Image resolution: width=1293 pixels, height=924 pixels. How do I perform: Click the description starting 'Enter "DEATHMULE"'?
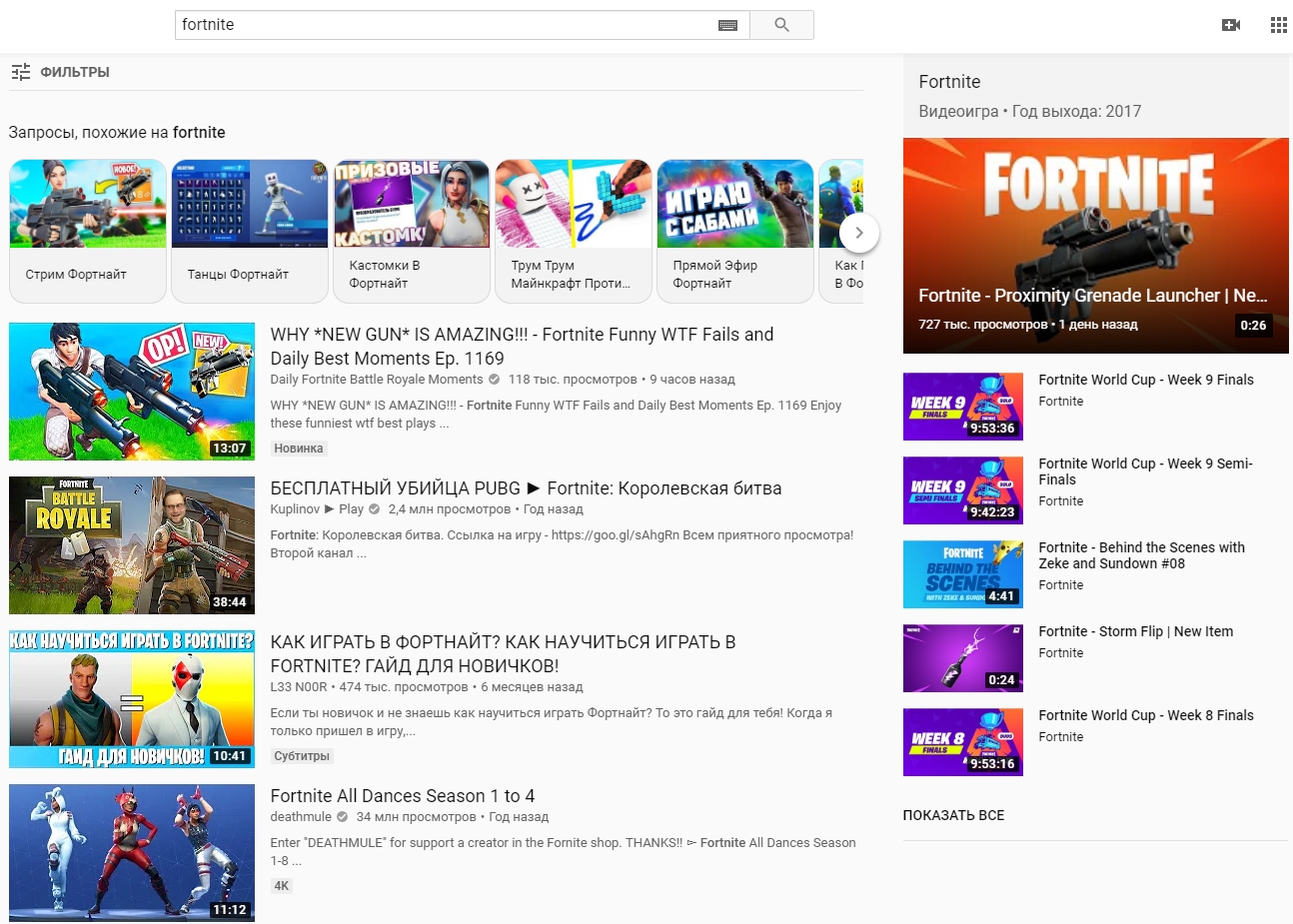(563, 852)
